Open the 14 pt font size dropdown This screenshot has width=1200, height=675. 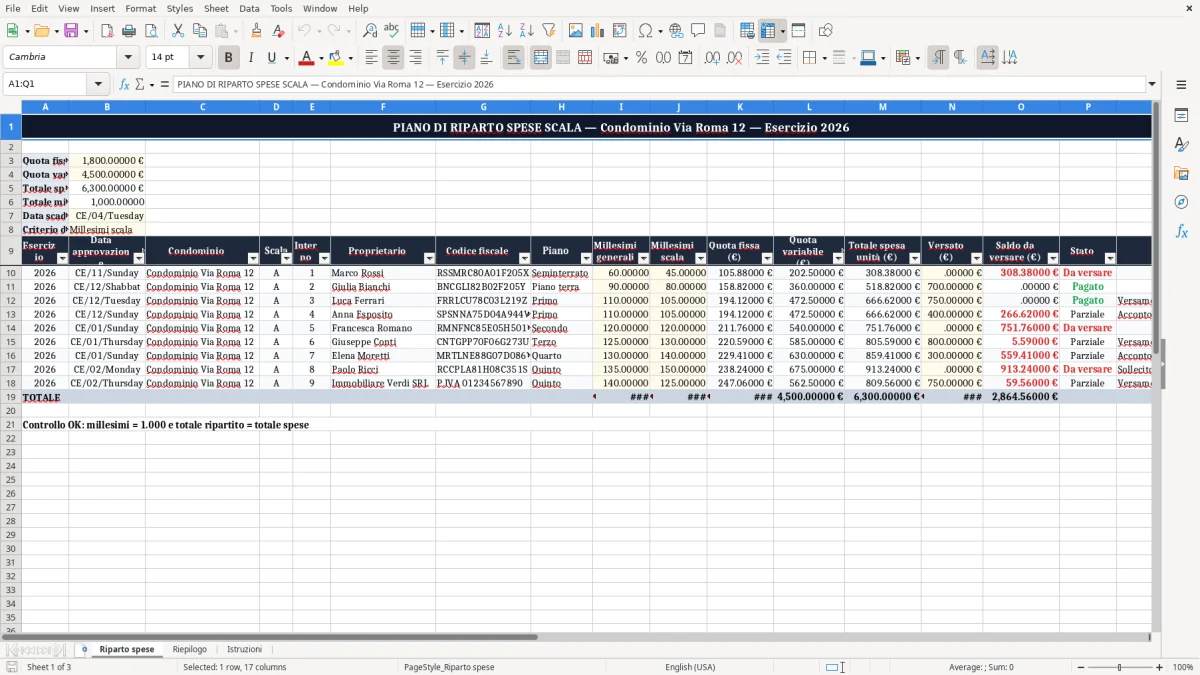pyautogui.click(x=201, y=58)
